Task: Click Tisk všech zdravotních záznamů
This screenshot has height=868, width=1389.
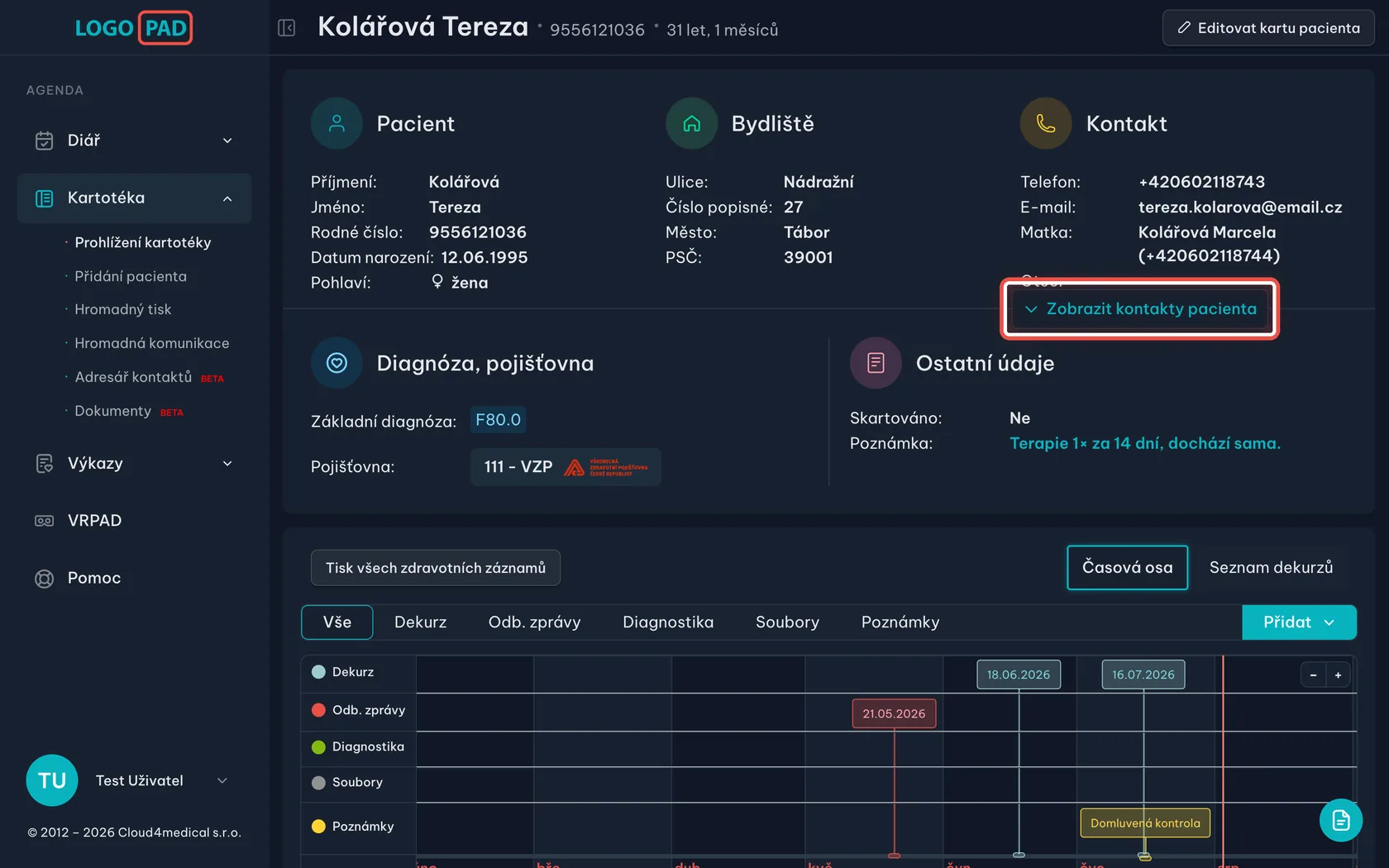Action: (x=436, y=568)
